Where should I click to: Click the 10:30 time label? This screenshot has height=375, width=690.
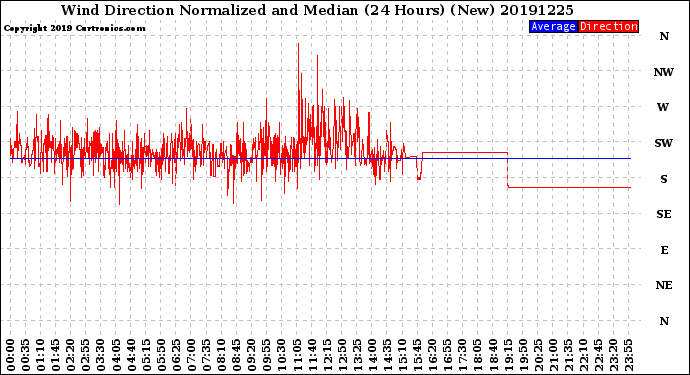tap(281, 355)
